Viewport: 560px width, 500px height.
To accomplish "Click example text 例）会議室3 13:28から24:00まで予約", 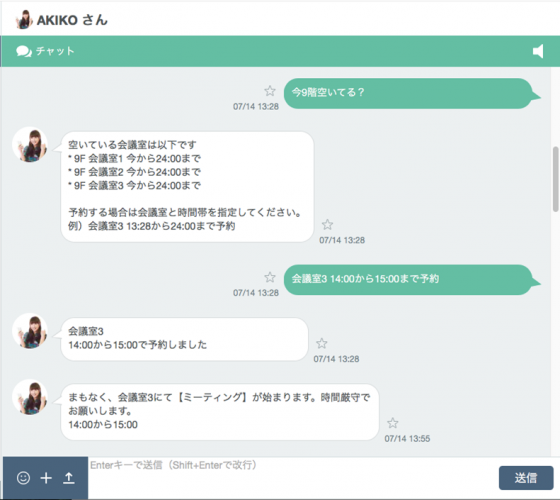I will click(151, 226).
